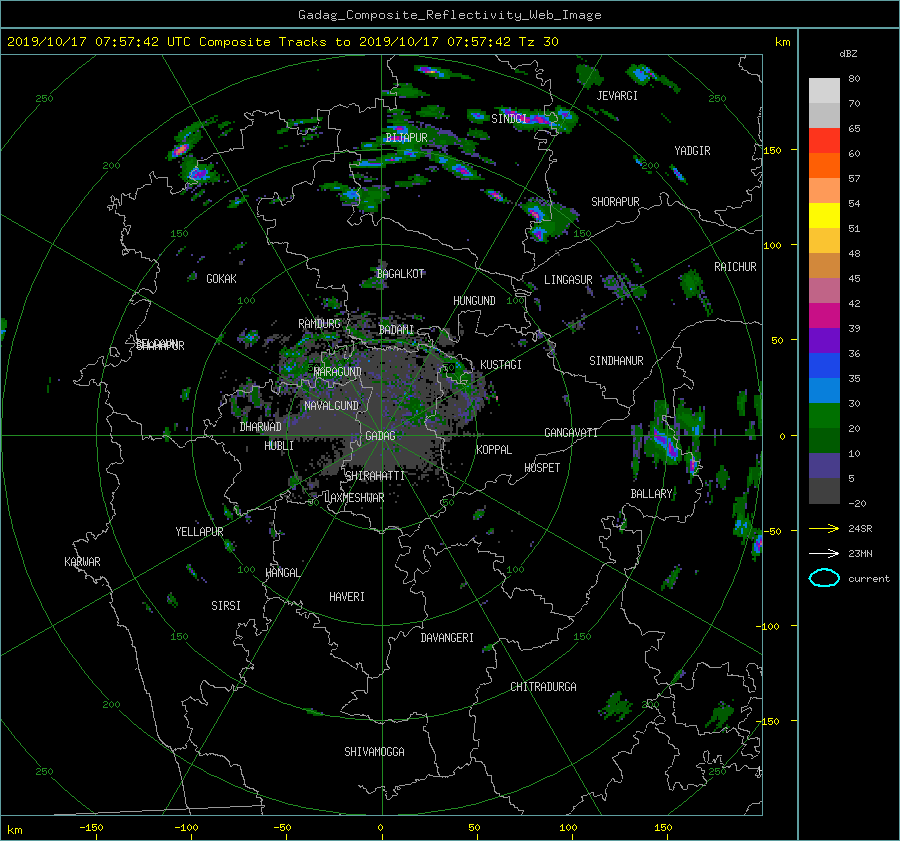This screenshot has height=841, width=900.
Task: Click the SHORAPUR city label
Action: 615,202
